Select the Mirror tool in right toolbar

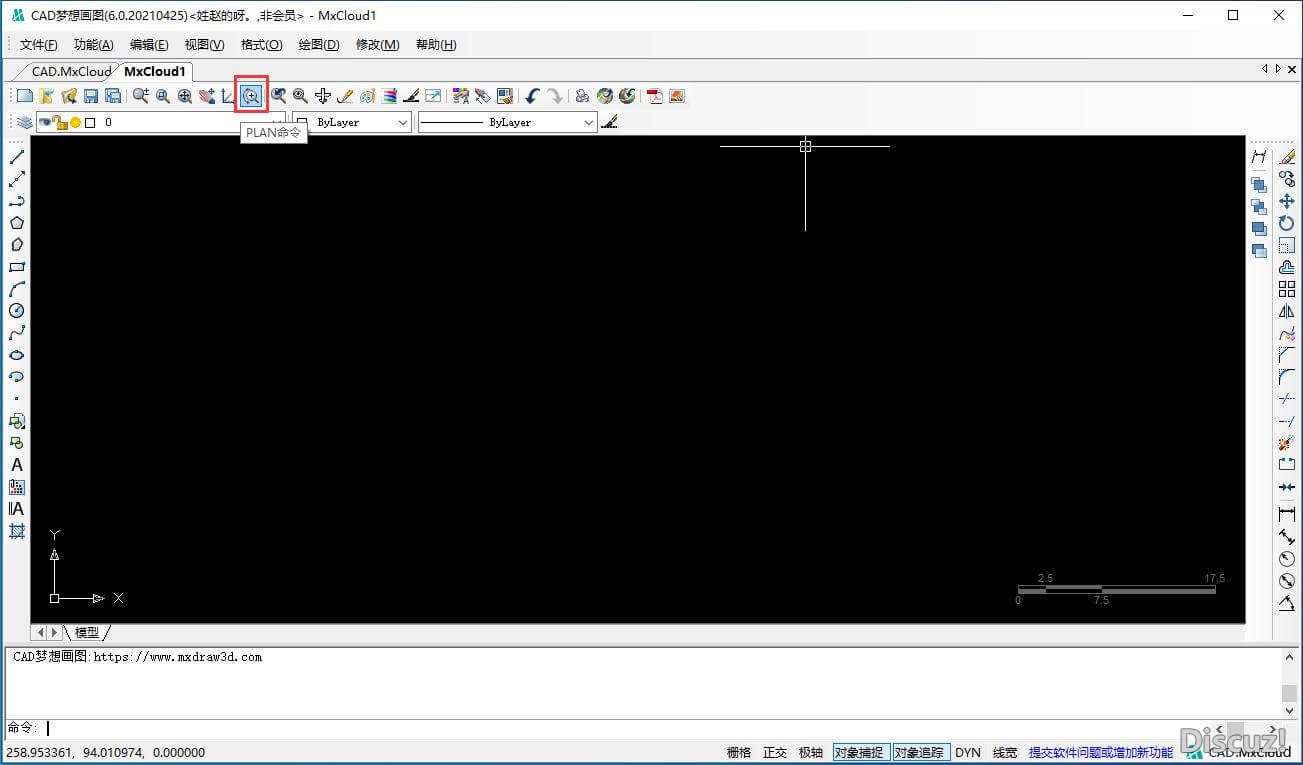[x=1287, y=311]
